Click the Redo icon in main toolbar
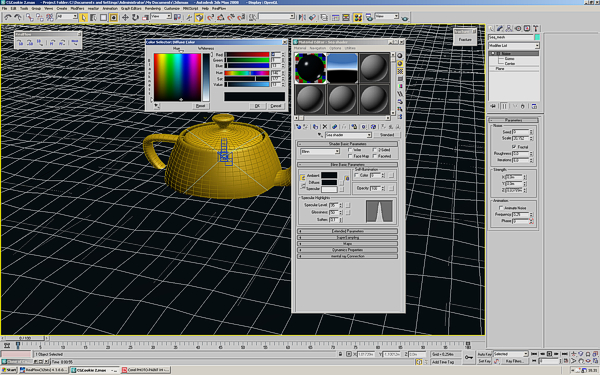Screen dimensions: 600x375 (x=18, y=17)
